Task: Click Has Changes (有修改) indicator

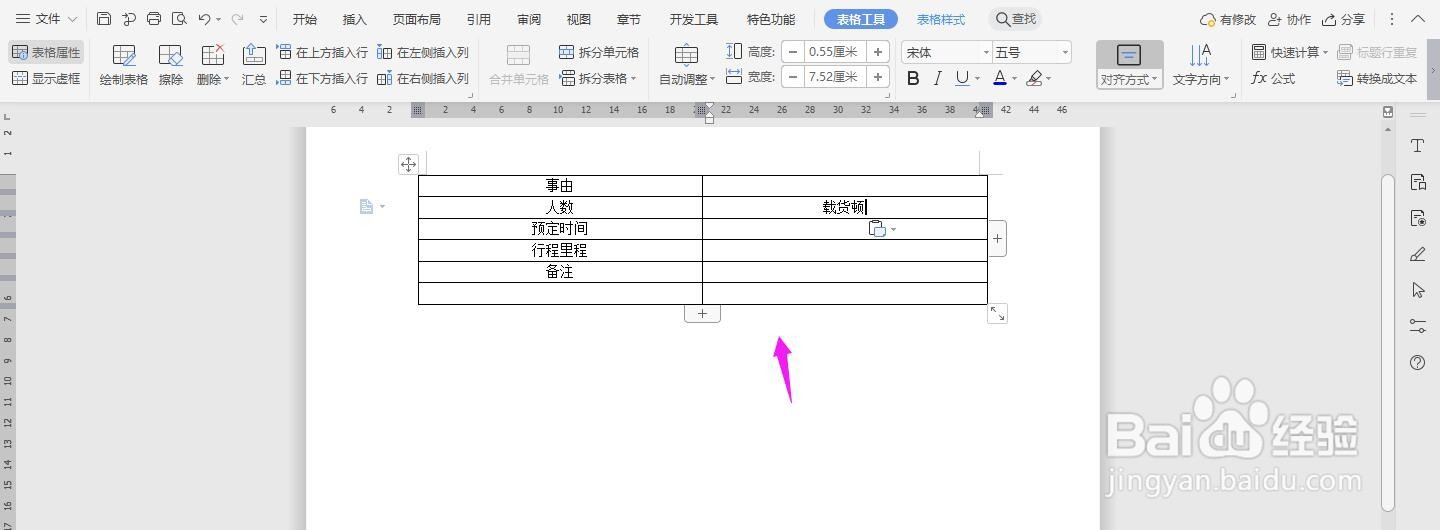Action: (x=1227, y=19)
